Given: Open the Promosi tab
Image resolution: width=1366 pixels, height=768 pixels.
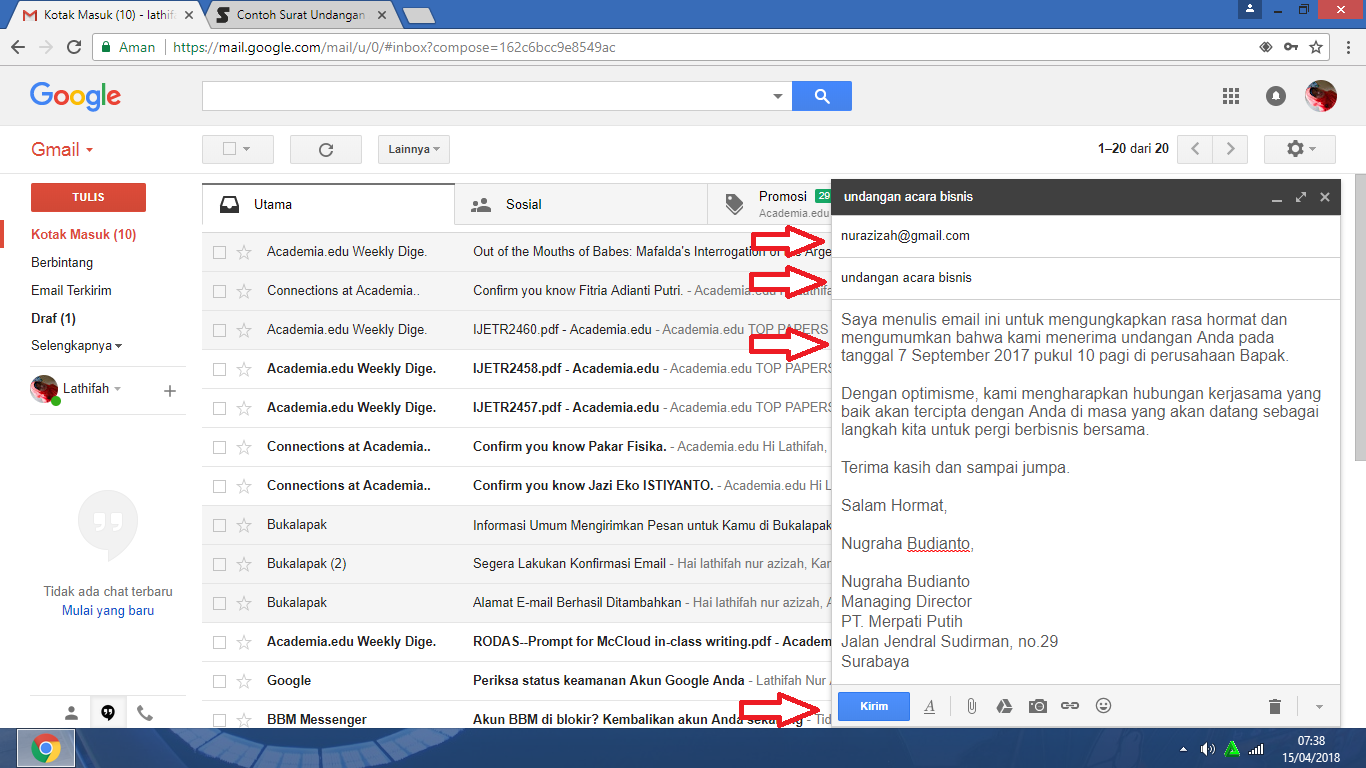Looking at the screenshot, I should [782, 197].
